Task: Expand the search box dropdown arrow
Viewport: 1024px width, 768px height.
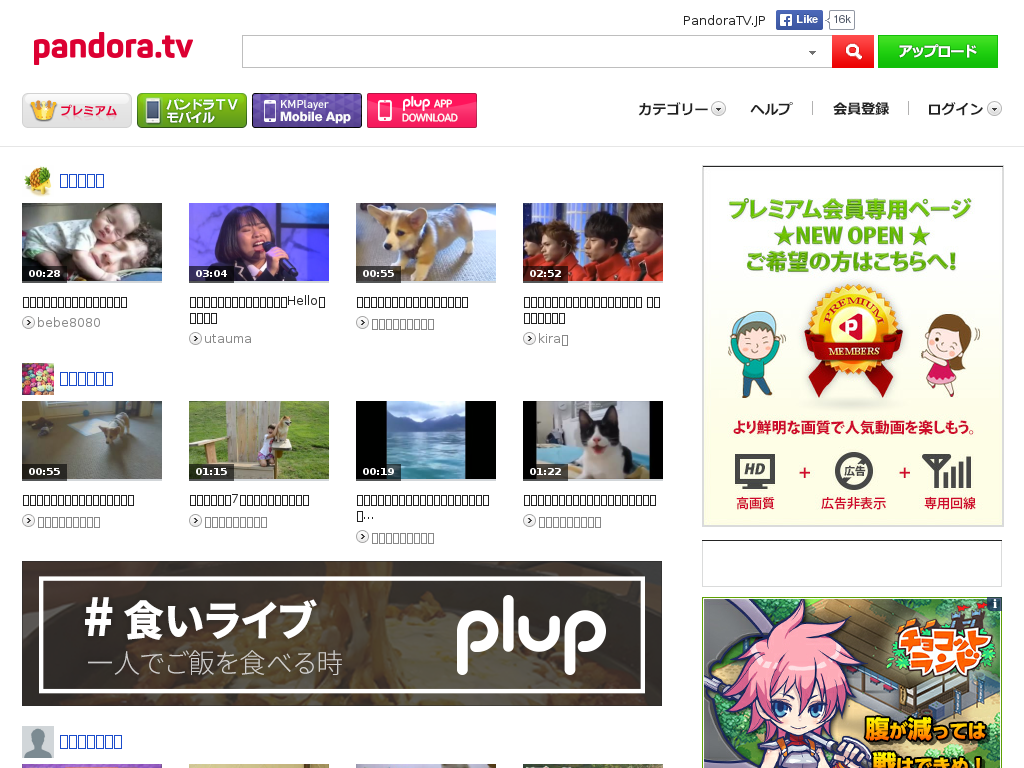Action: click(x=812, y=52)
